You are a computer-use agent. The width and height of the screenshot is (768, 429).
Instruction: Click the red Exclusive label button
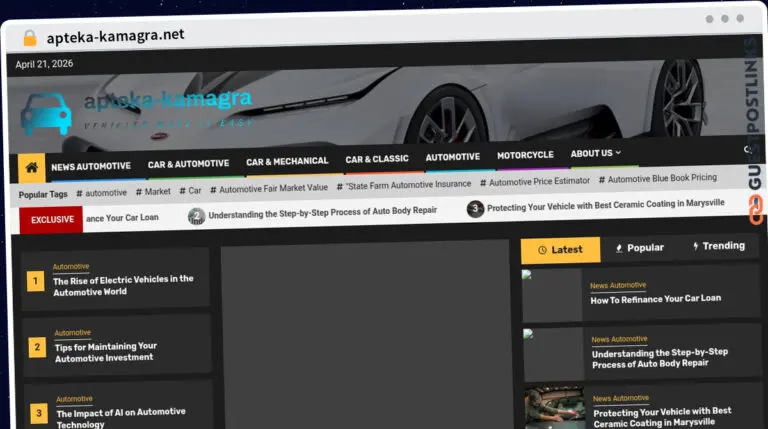pyautogui.click(x=51, y=219)
